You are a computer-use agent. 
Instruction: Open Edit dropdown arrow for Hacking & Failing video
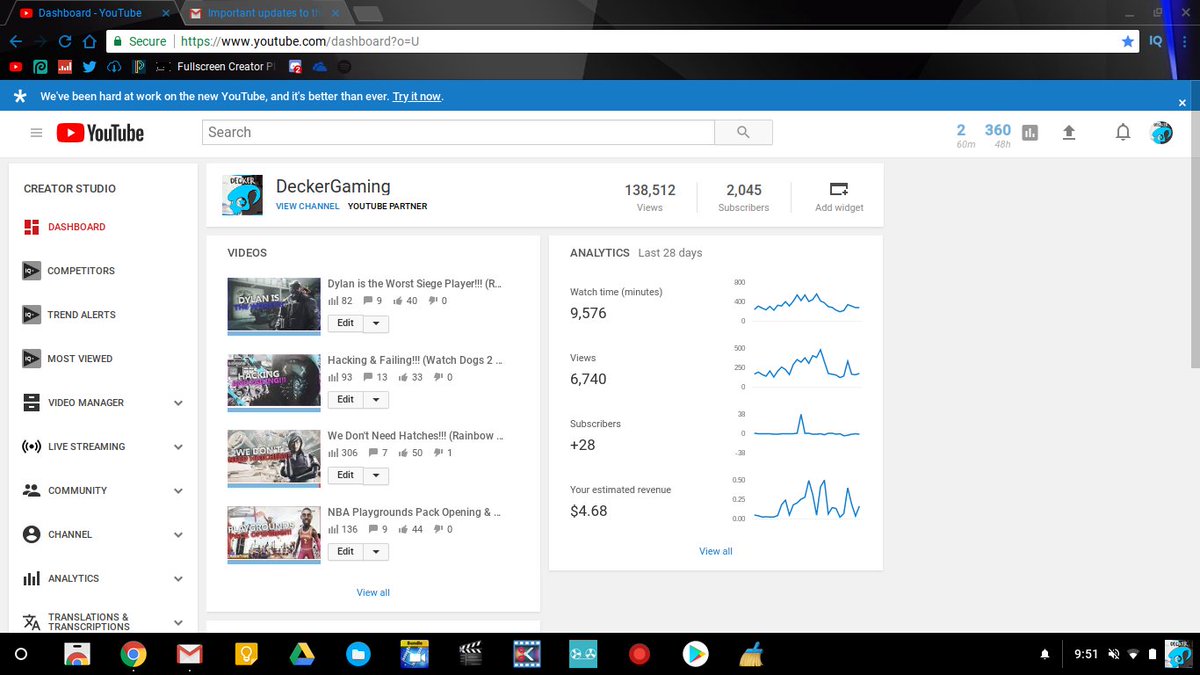[376, 399]
